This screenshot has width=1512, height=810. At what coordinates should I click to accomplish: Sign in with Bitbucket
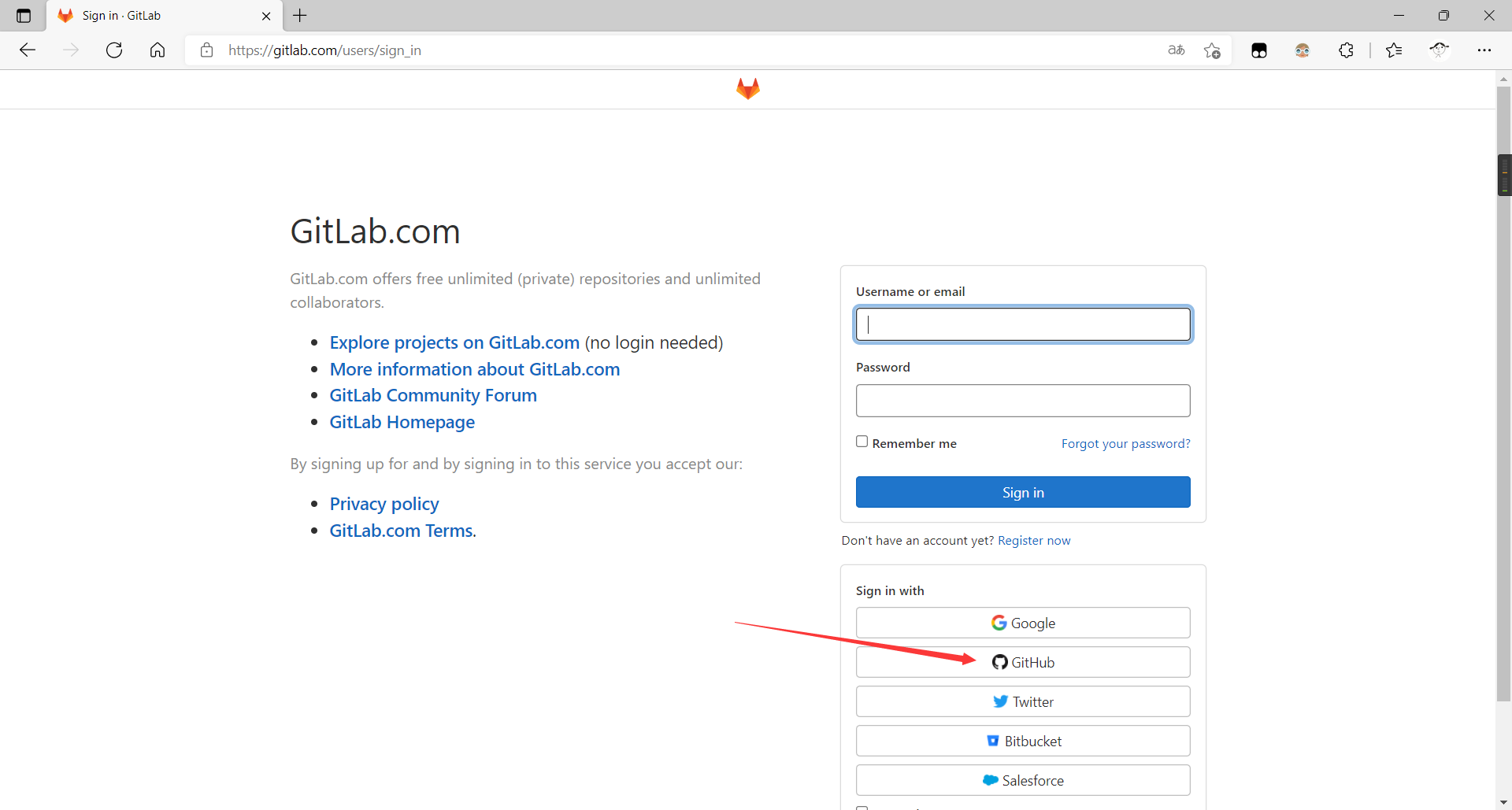(x=1023, y=741)
